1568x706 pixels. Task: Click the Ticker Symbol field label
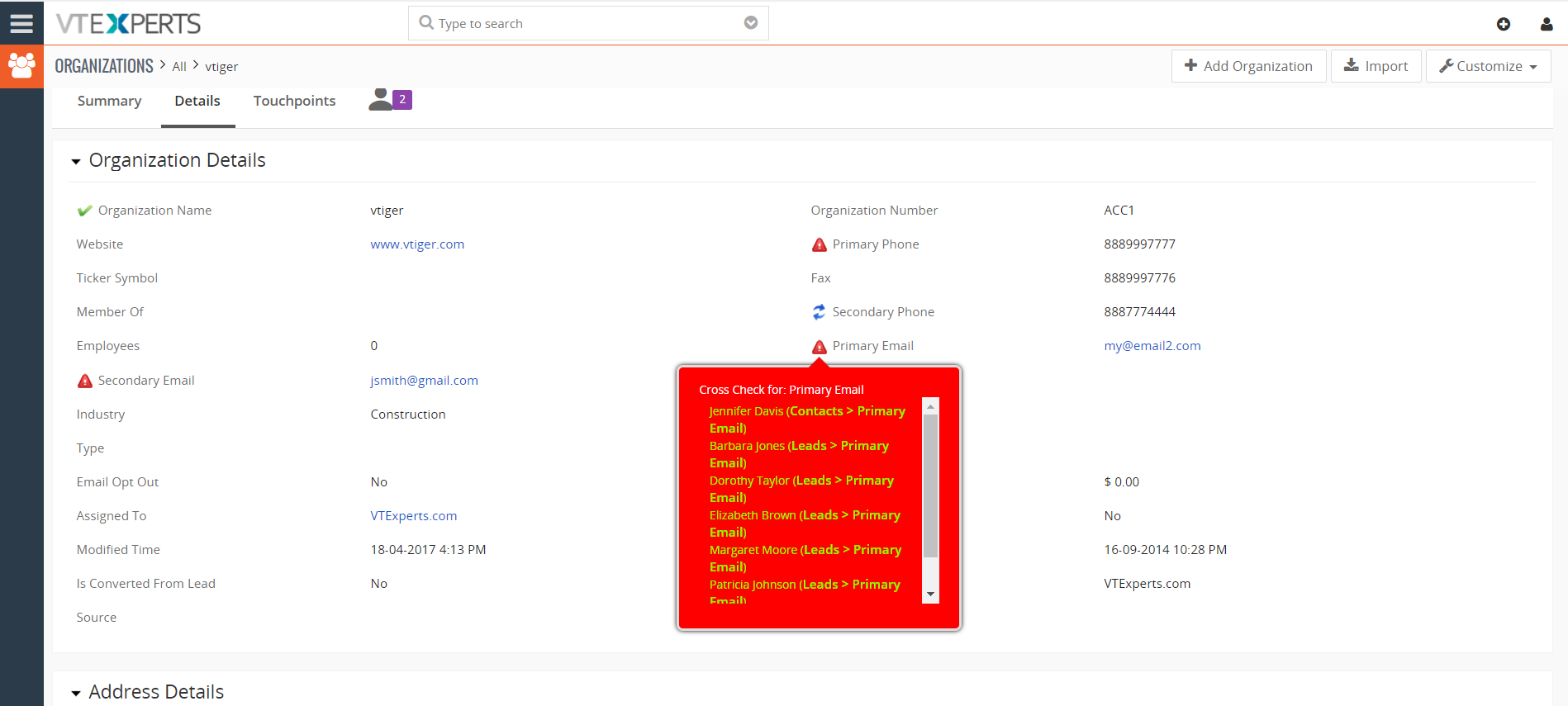[117, 278]
